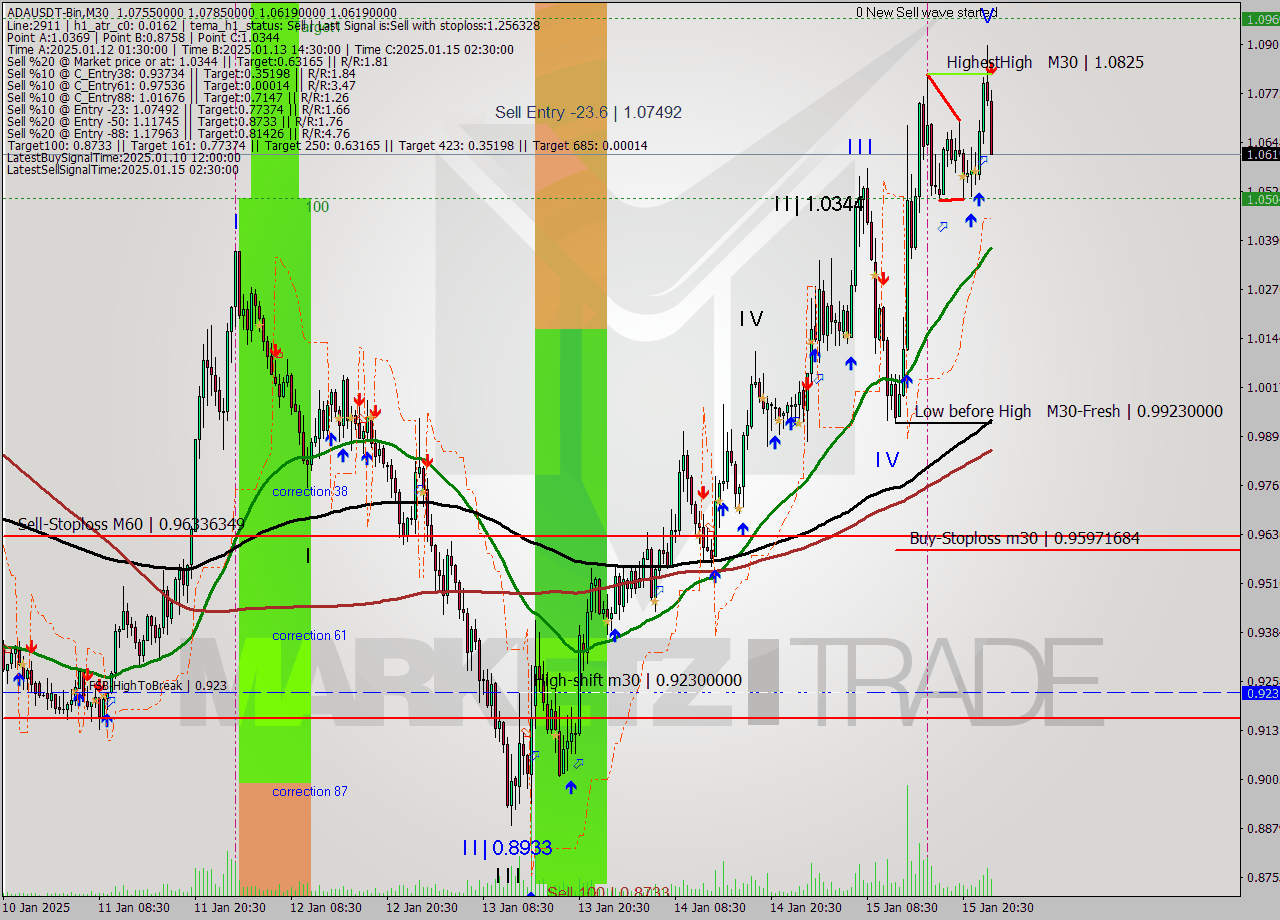1280x920 pixels.
Task: Click the current price tag 1.061
Action: click(x=1260, y=154)
